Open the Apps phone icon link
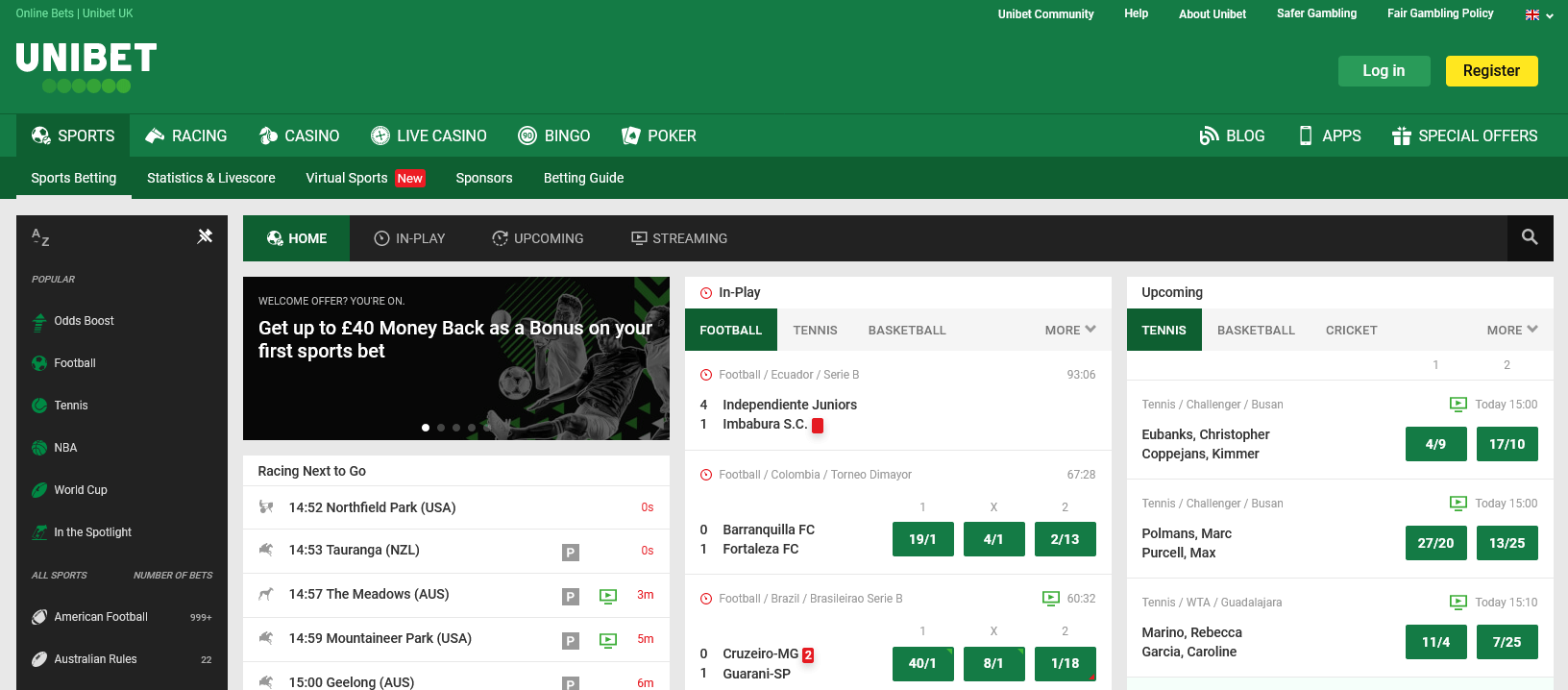1568x690 pixels. [x=1330, y=136]
